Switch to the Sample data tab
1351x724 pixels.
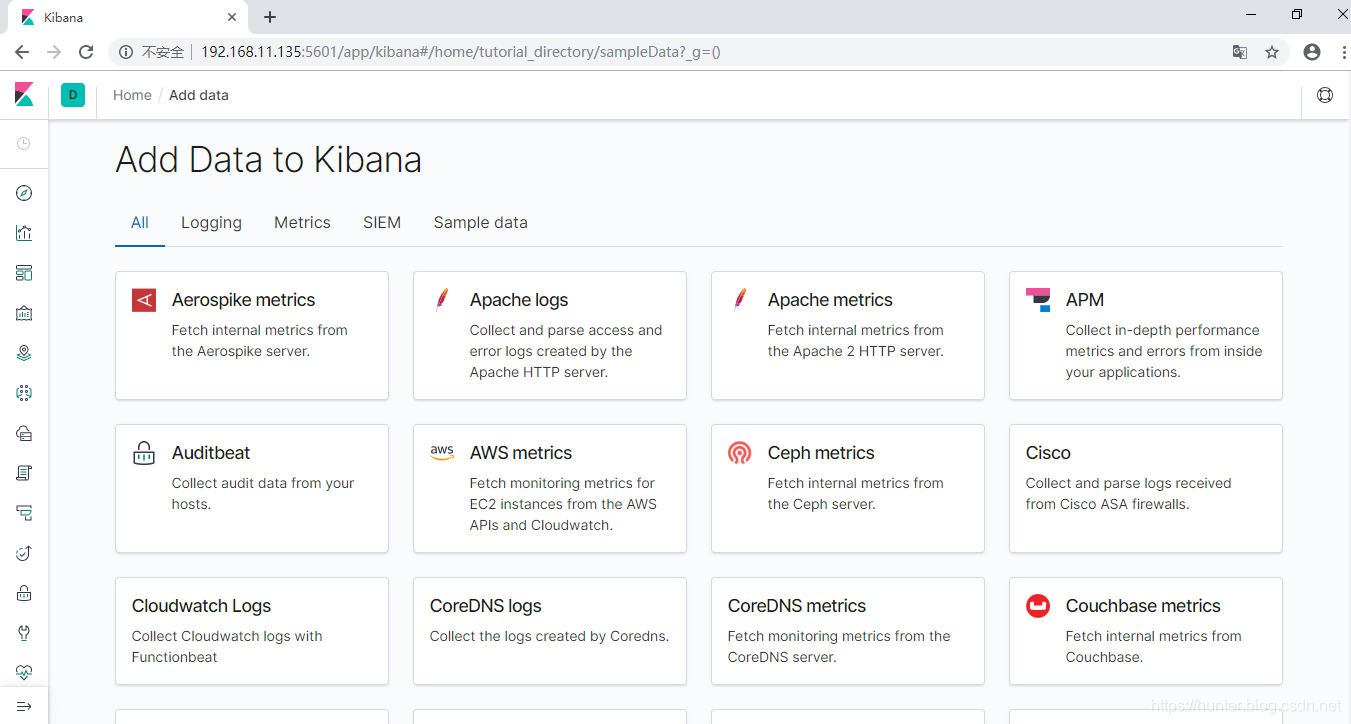pyautogui.click(x=480, y=223)
